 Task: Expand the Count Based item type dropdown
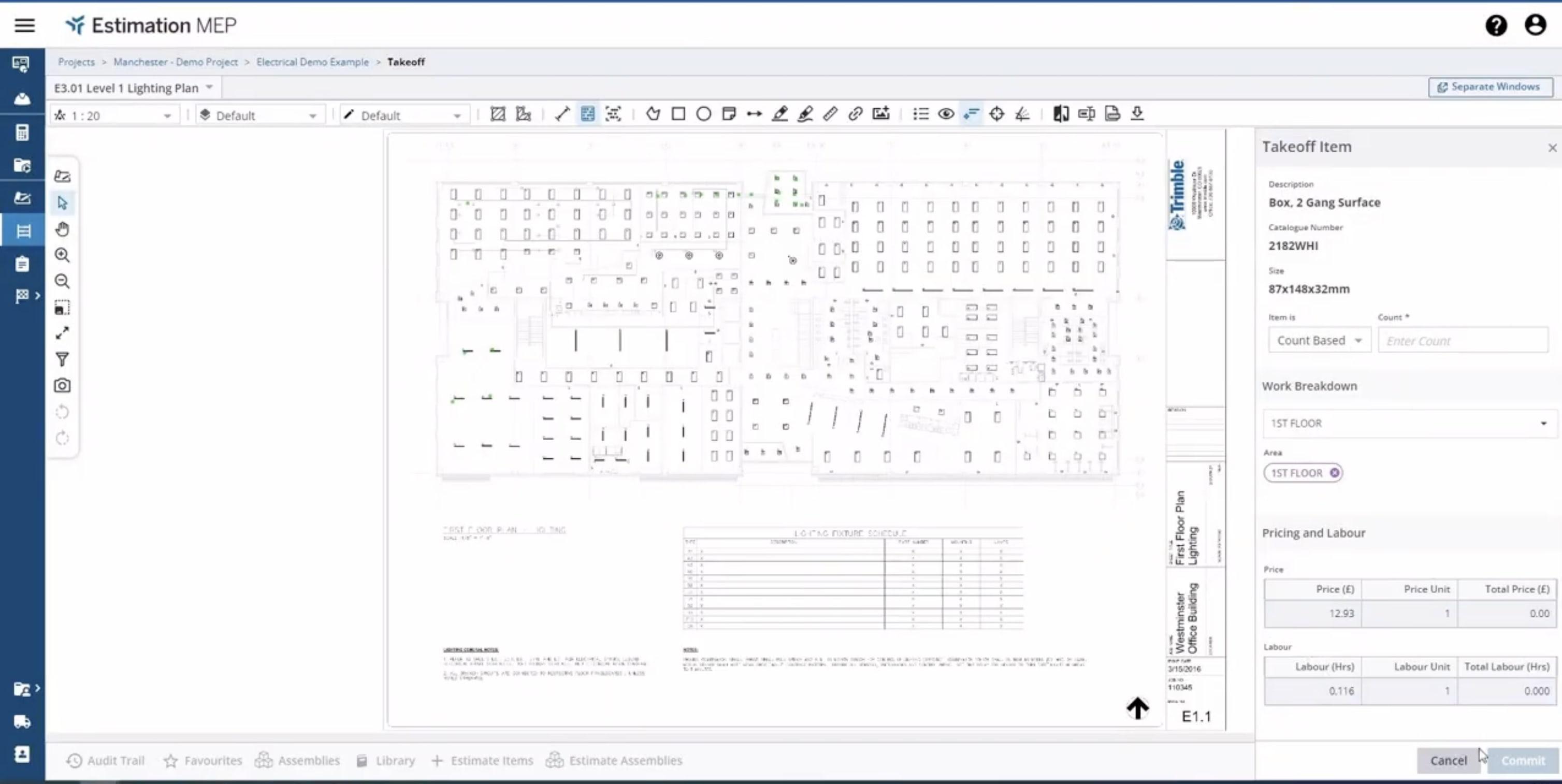click(1319, 340)
